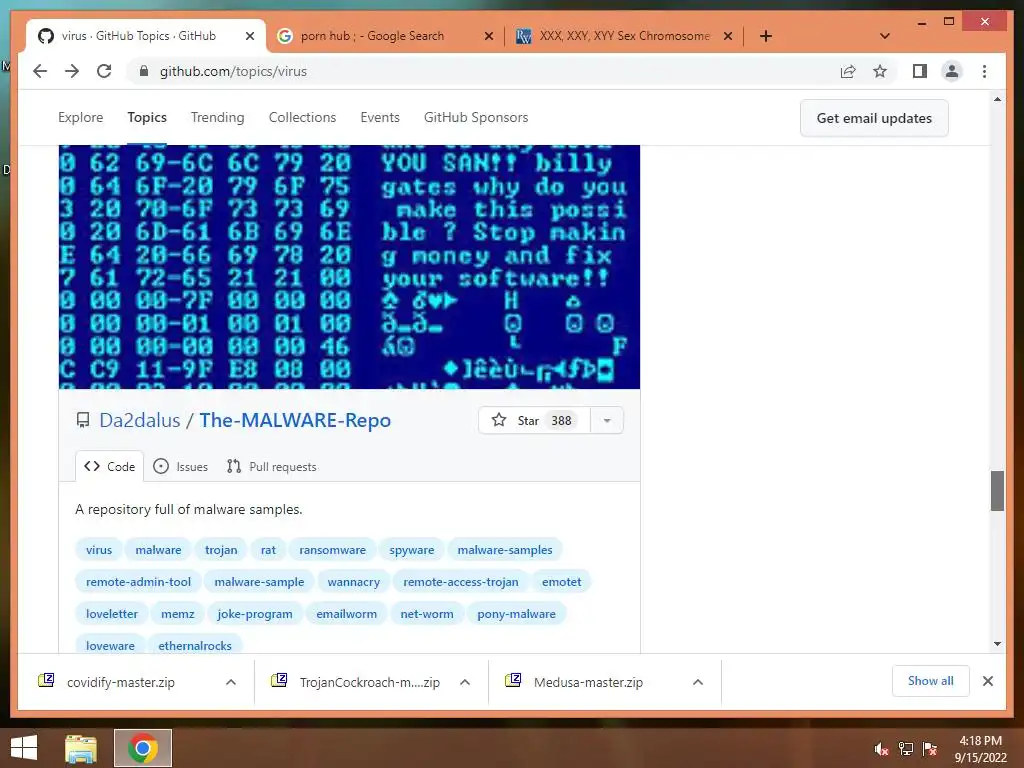Open the Topics nav item
Image resolution: width=1024 pixels, height=768 pixels.
click(x=147, y=118)
